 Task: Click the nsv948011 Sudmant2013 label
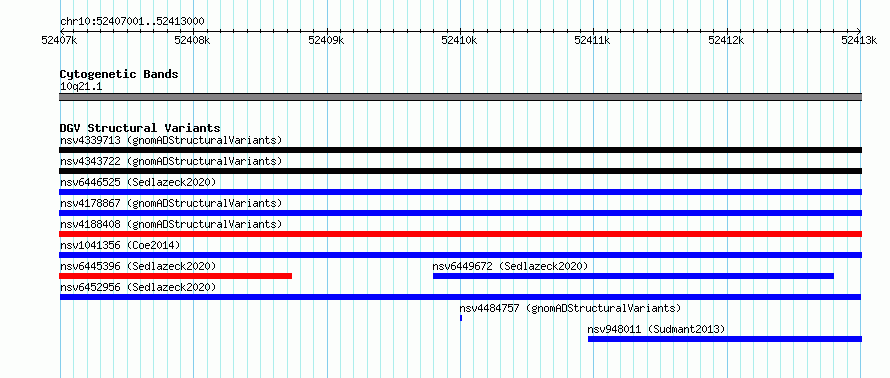click(x=656, y=329)
